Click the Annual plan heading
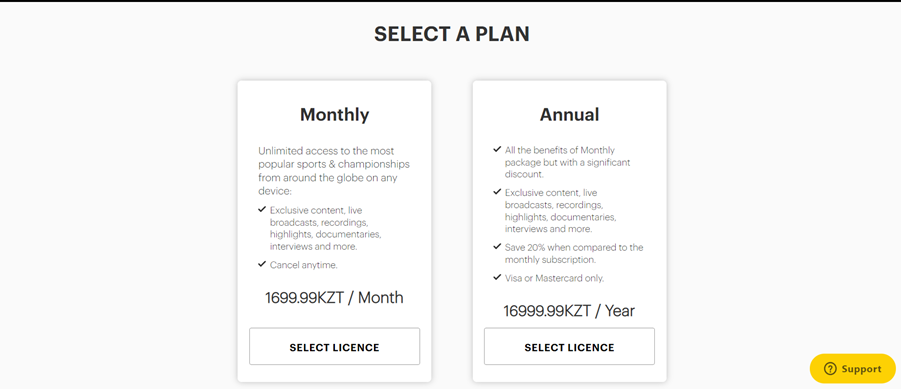 coord(569,115)
